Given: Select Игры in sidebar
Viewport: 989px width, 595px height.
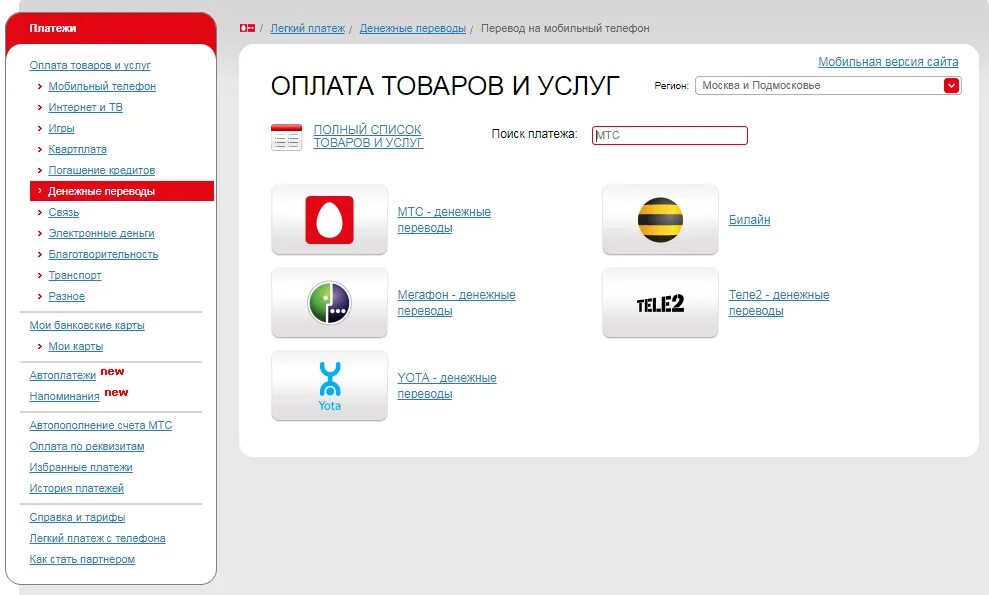Looking at the screenshot, I should [x=61, y=128].
